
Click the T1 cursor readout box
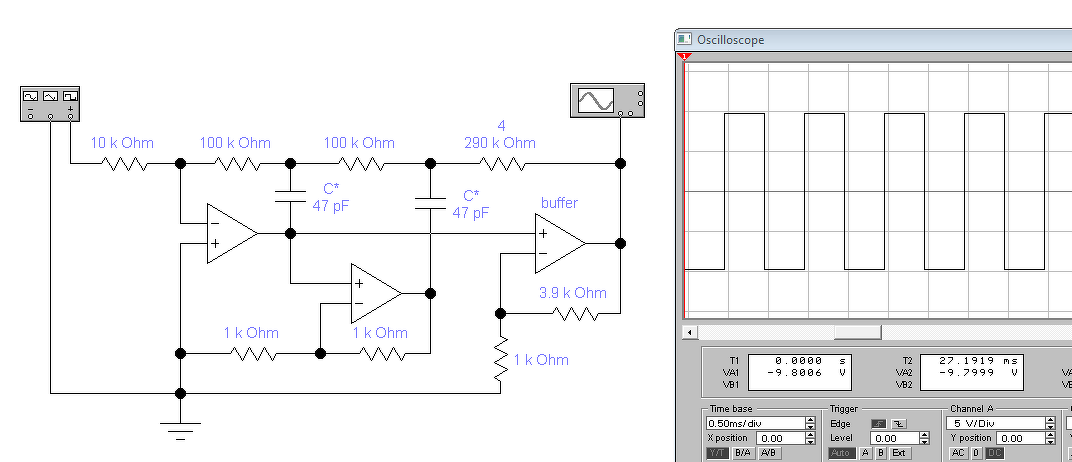[801, 372]
